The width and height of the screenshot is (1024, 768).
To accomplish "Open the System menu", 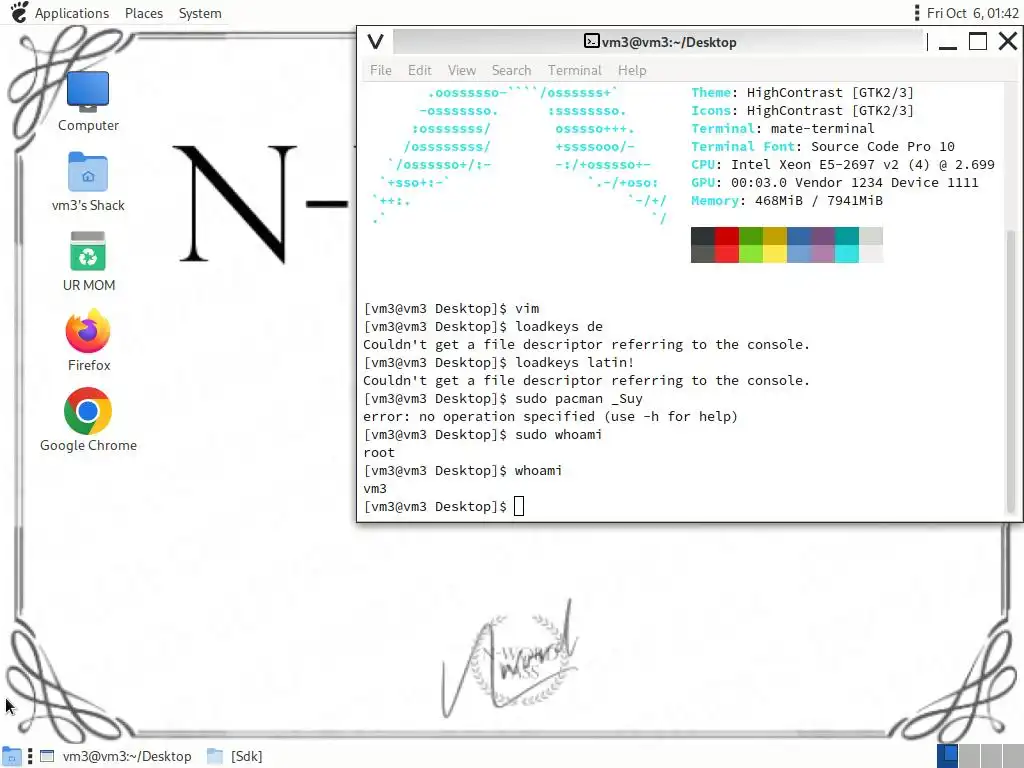I will click(x=200, y=13).
